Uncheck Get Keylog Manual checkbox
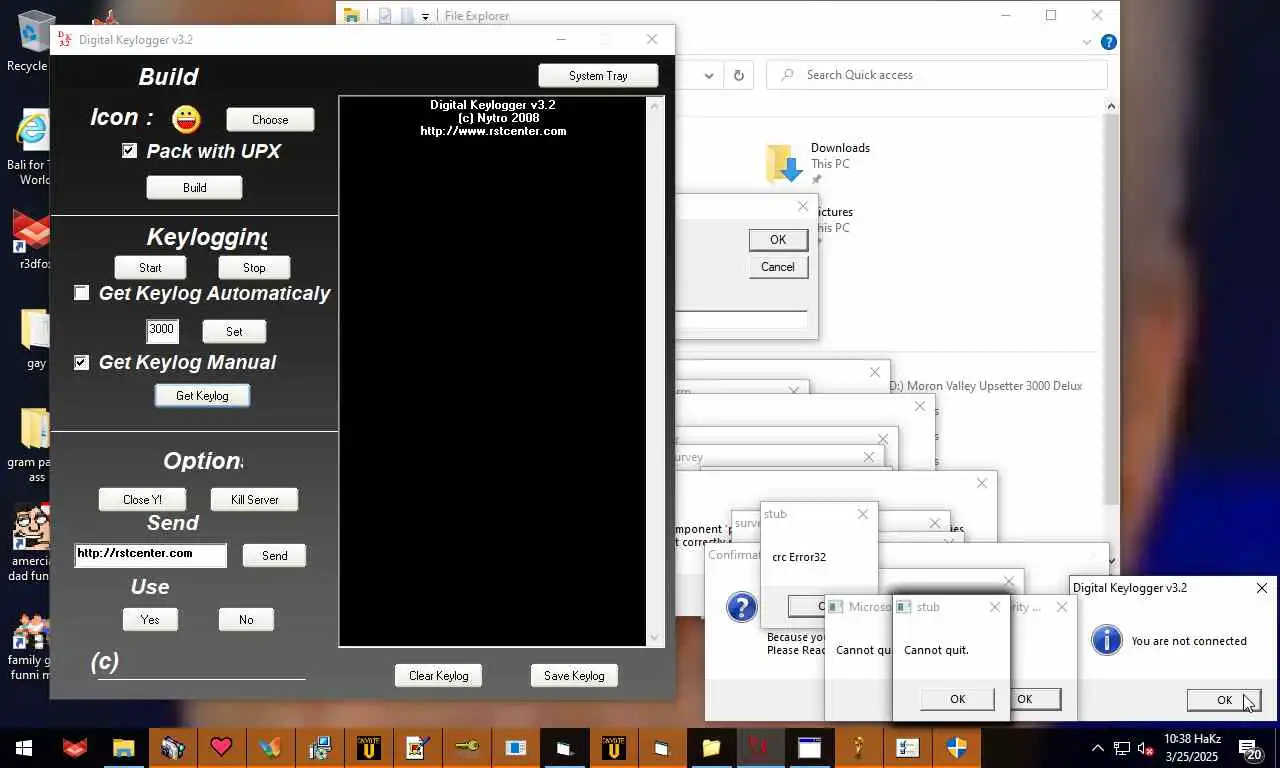The height and width of the screenshot is (768, 1280). pyautogui.click(x=81, y=362)
